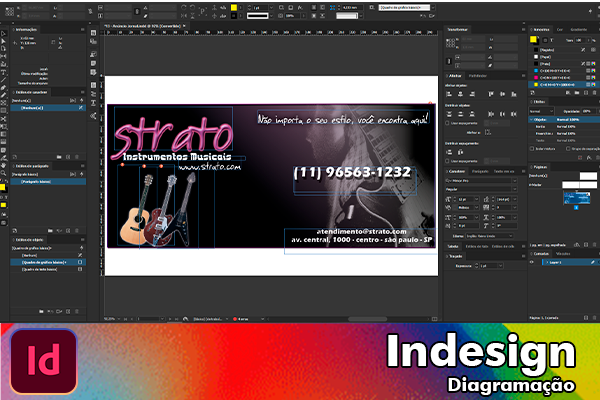Open stroke weight Espessura dropdown
This screenshot has width=600, height=400.
pos(501,266)
